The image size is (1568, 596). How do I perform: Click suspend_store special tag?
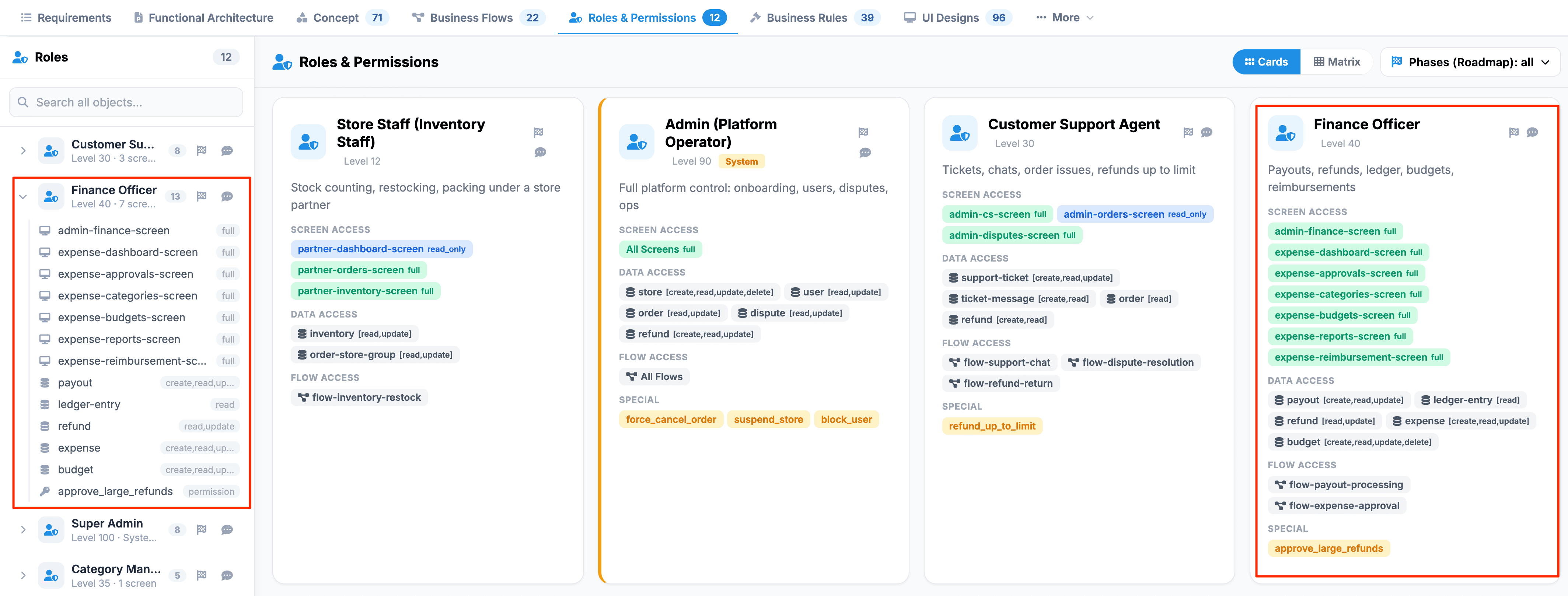768,420
